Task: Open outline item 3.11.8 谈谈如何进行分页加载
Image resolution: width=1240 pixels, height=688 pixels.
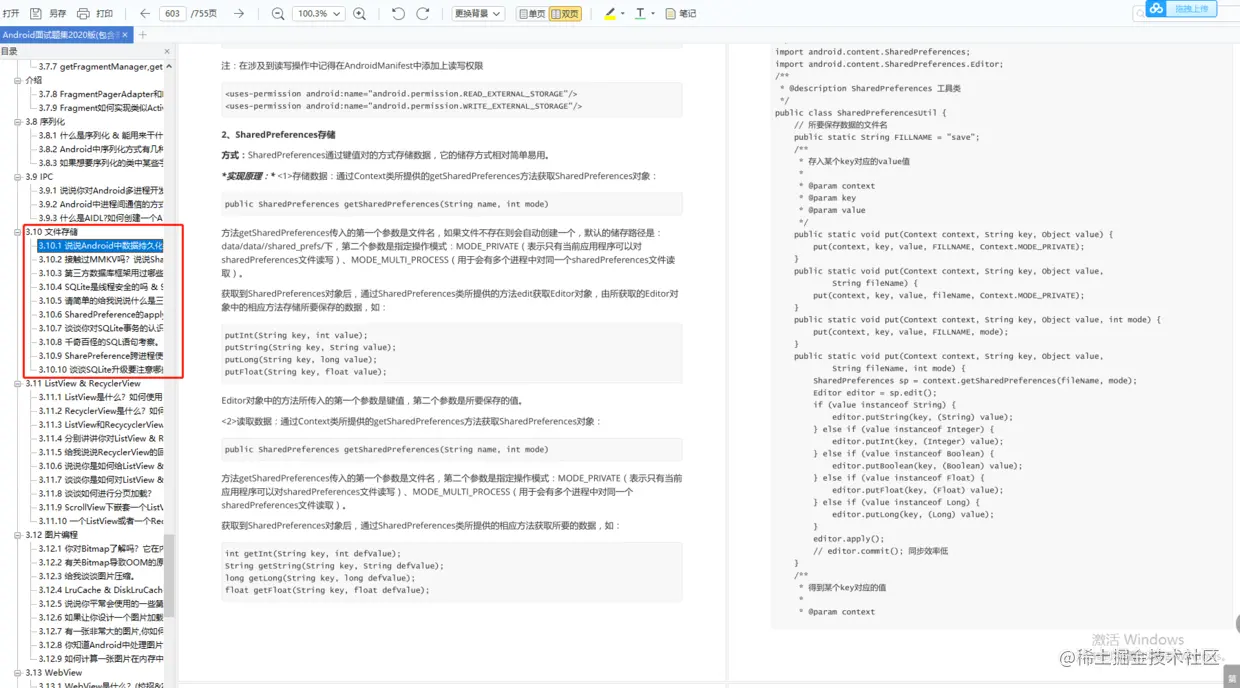Action: (95, 493)
